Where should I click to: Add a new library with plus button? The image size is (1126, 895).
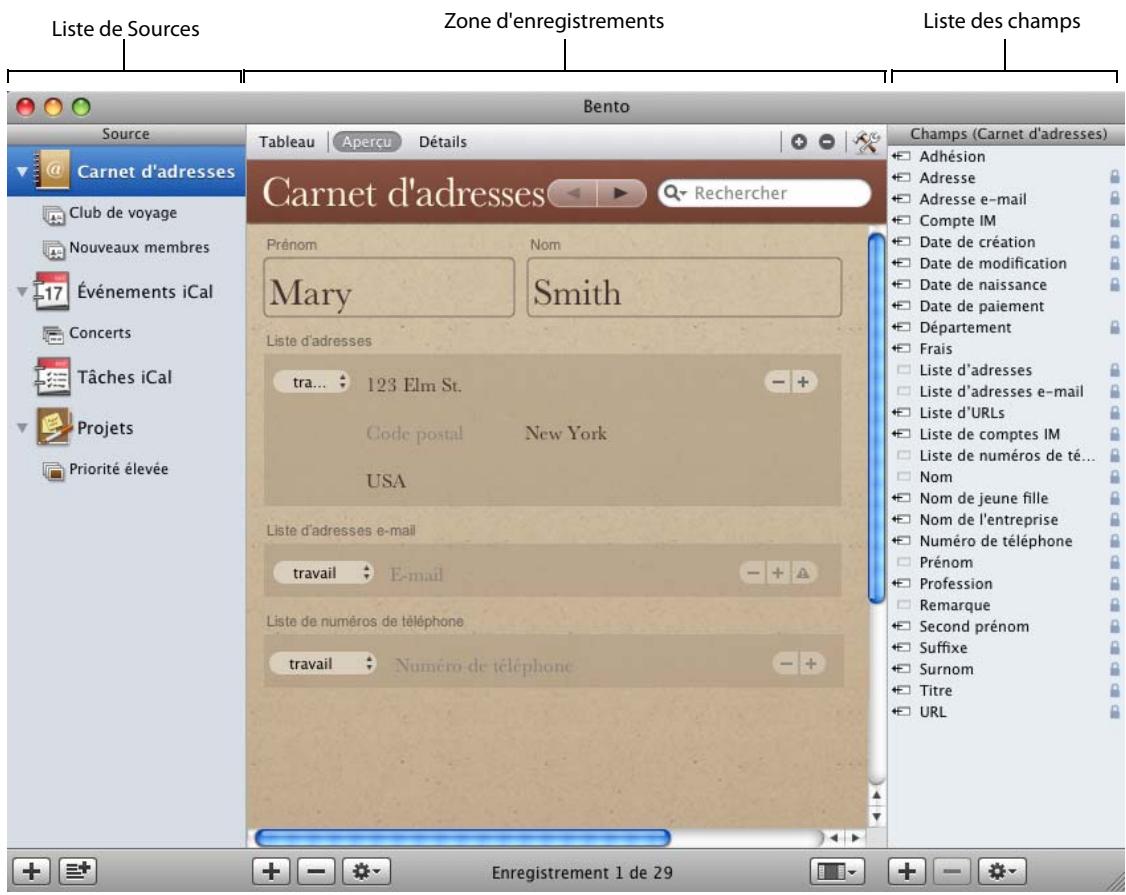click(x=31, y=871)
